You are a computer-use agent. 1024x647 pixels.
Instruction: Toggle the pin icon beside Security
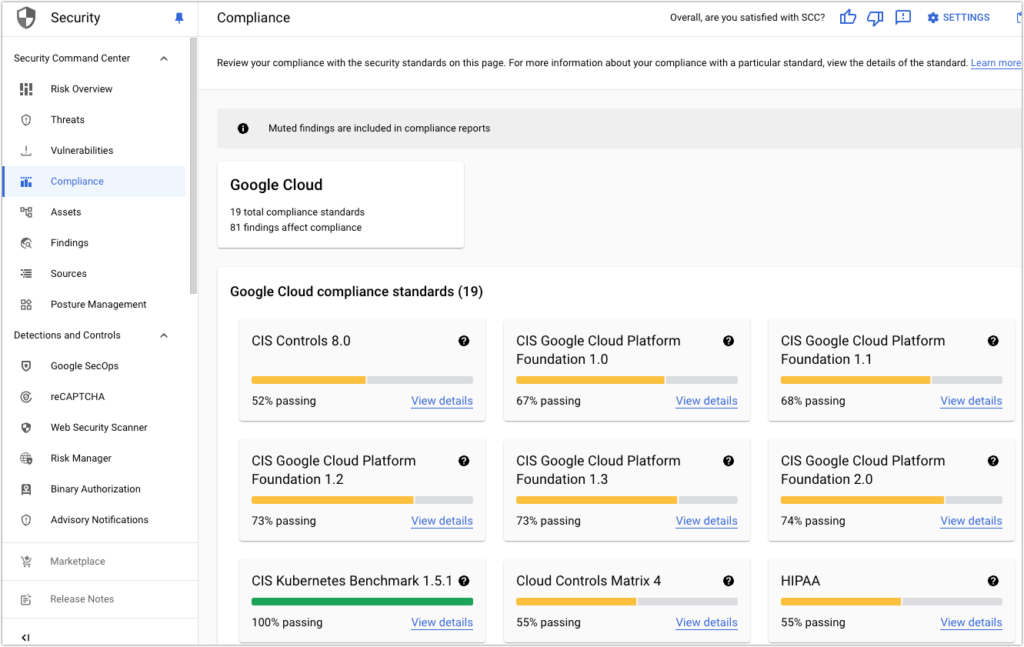tap(179, 18)
